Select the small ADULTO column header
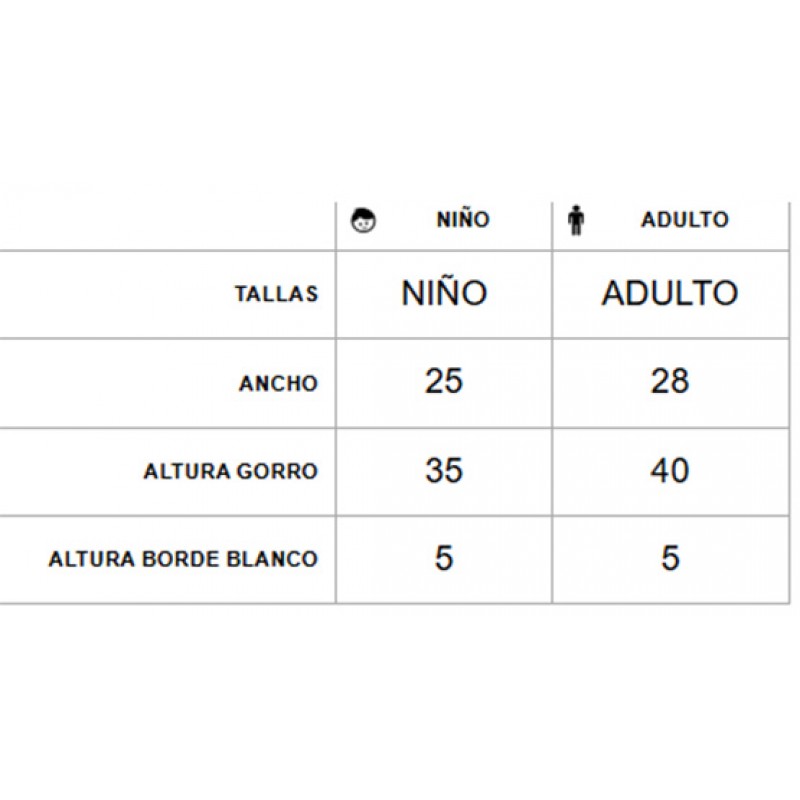 pos(685,220)
